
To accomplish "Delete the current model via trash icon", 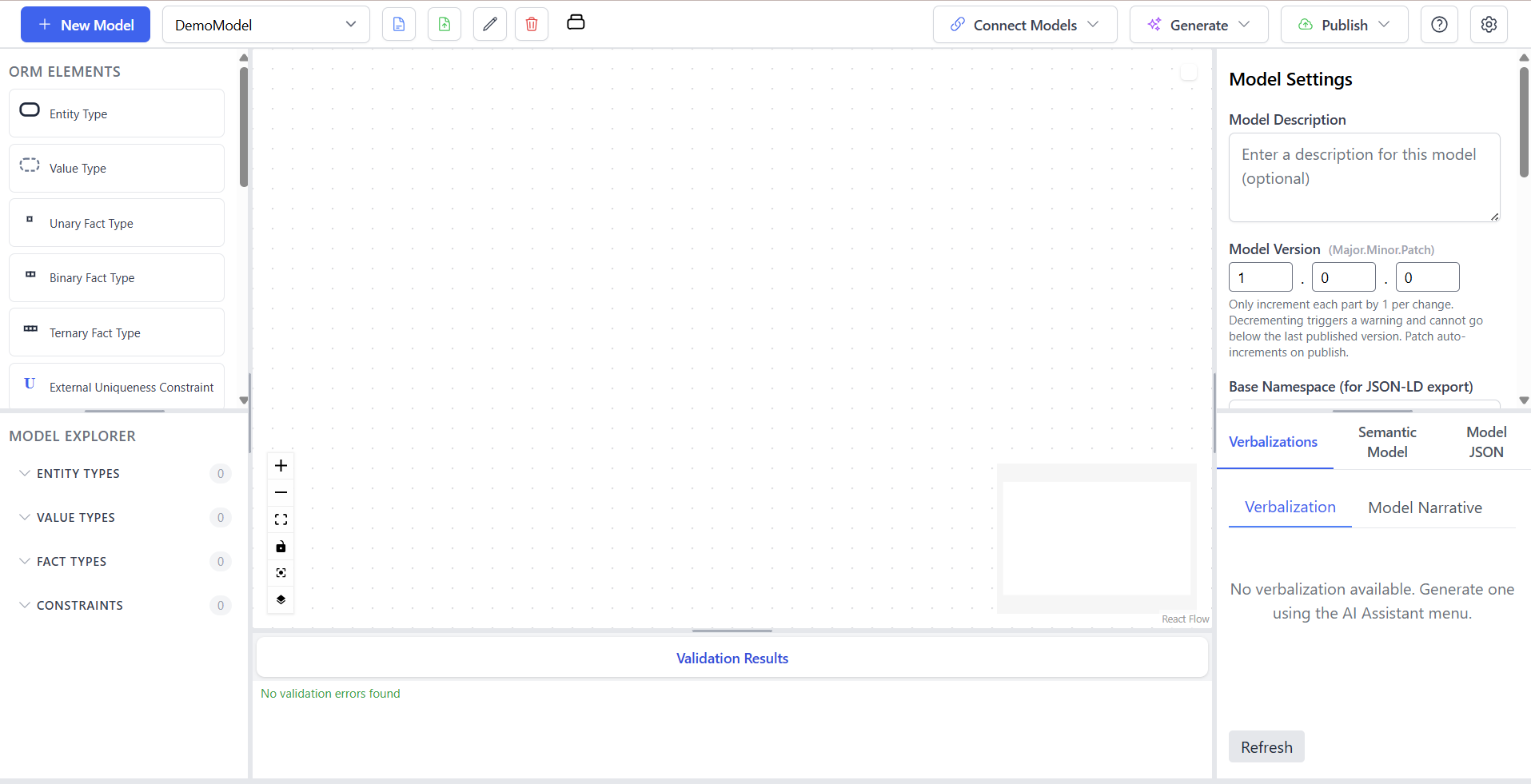I will pyautogui.click(x=531, y=24).
